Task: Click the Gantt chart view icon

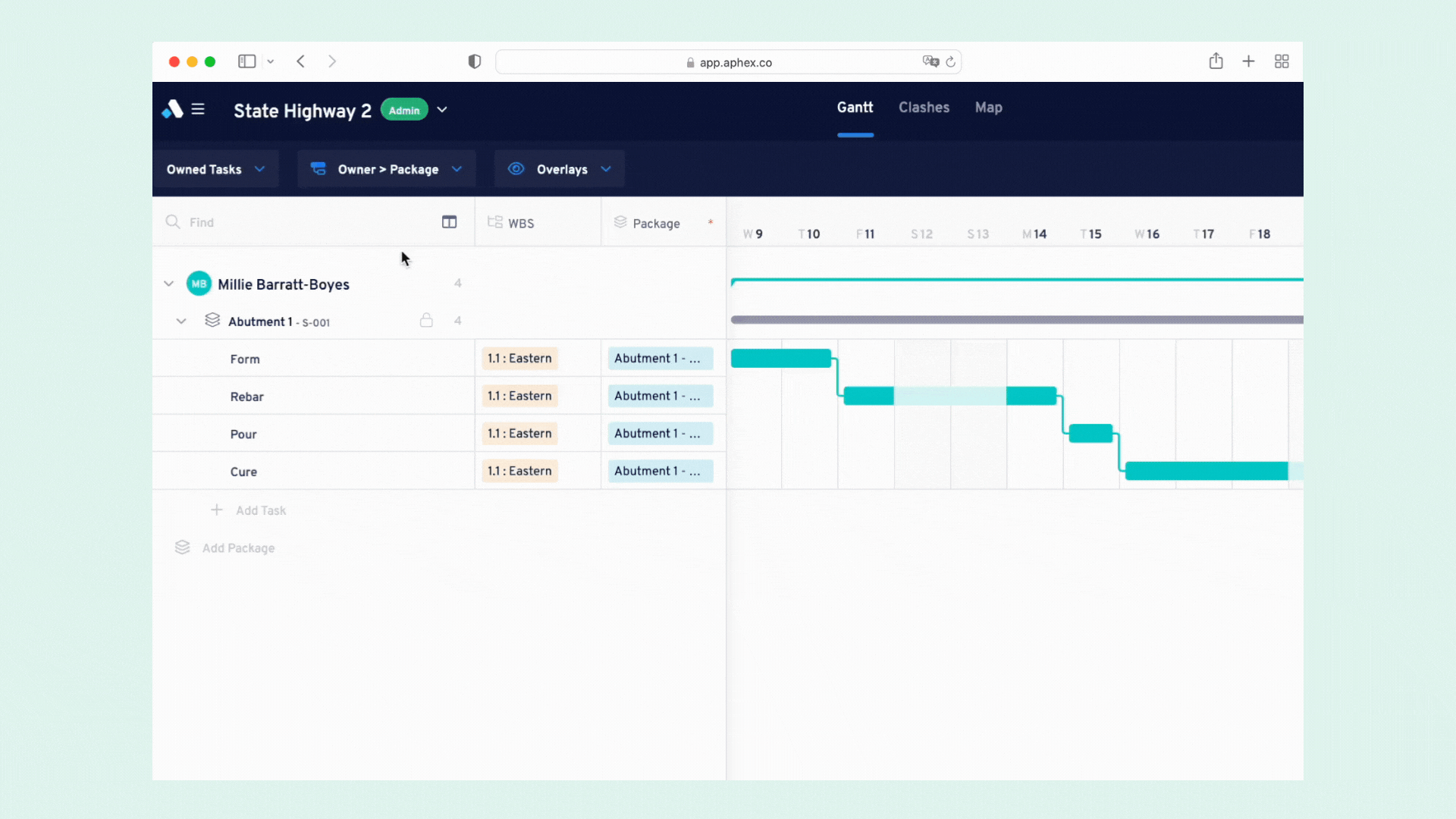Action: pyautogui.click(x=855, y=107)
